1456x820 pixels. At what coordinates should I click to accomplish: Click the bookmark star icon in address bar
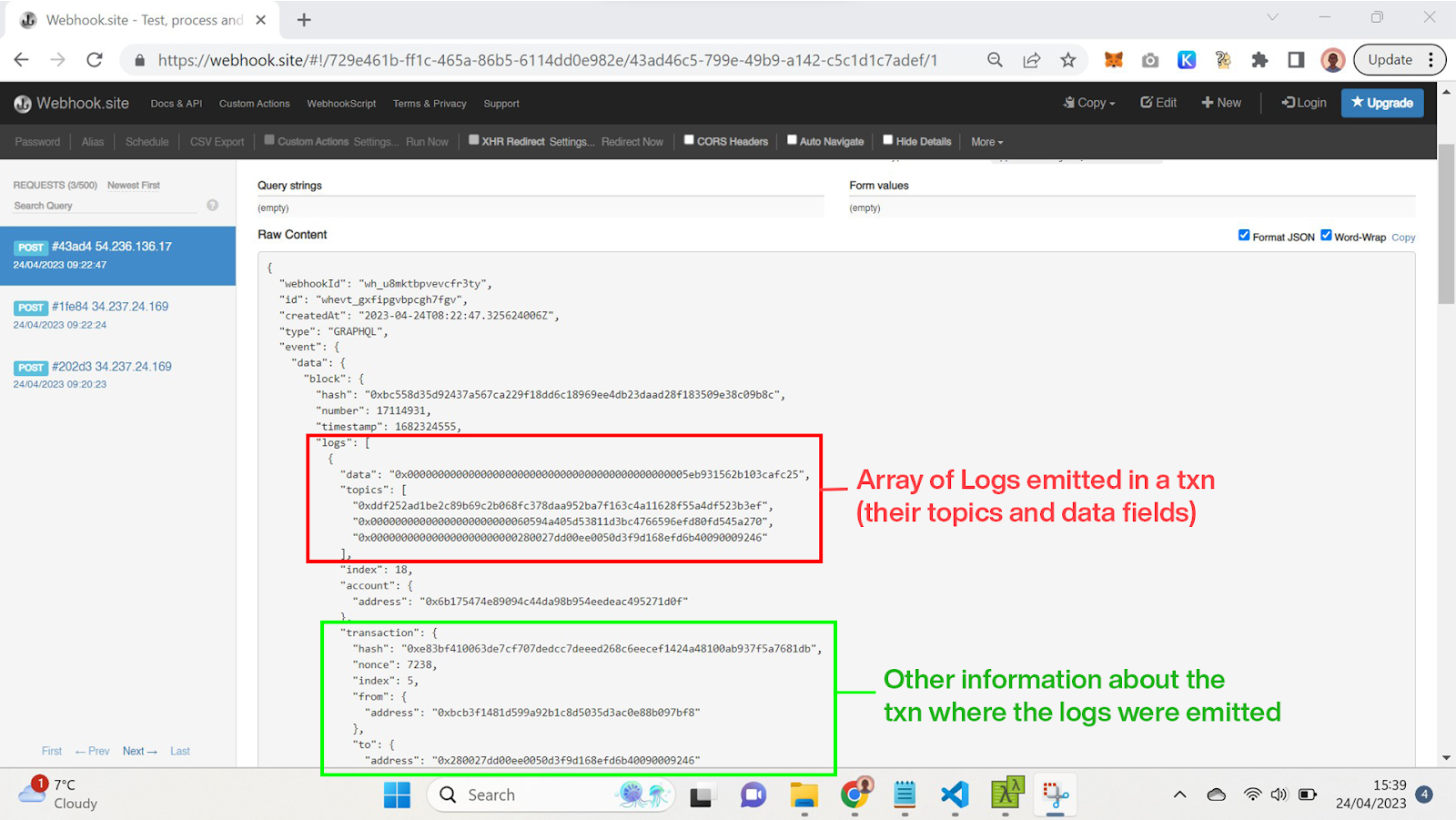pos(1067,60)
